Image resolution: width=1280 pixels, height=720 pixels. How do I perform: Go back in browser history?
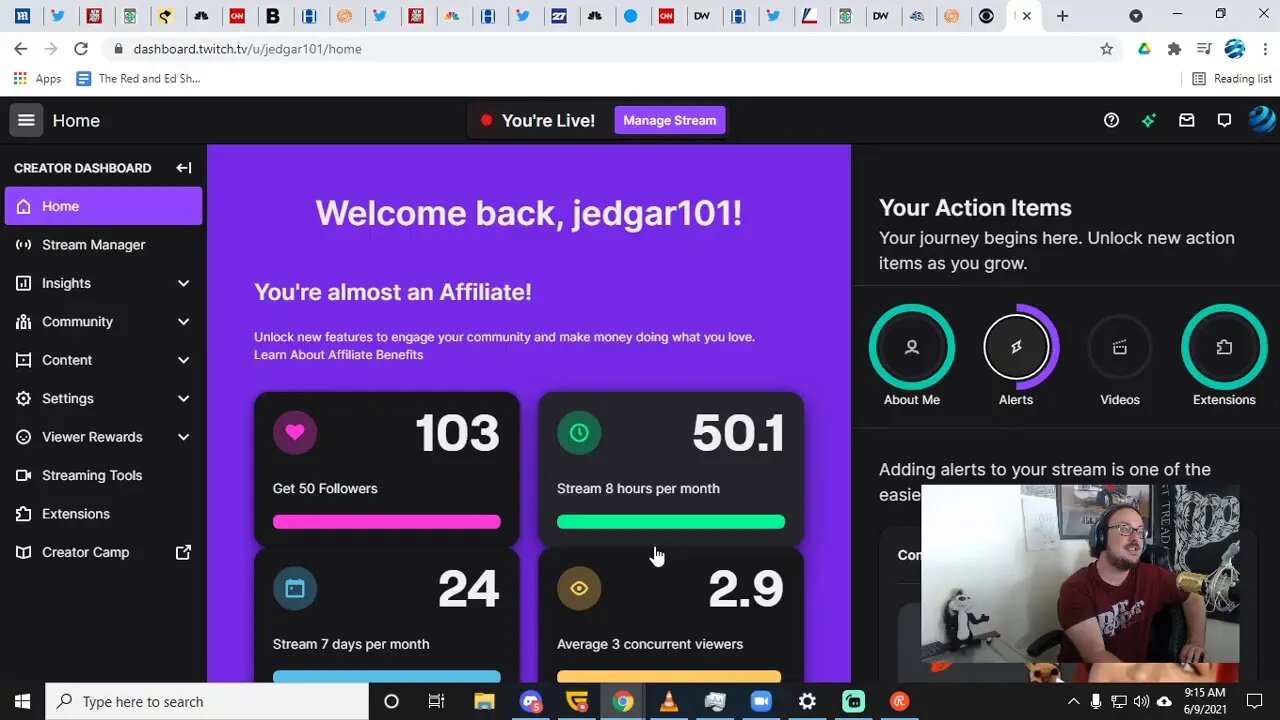(20, 49)
